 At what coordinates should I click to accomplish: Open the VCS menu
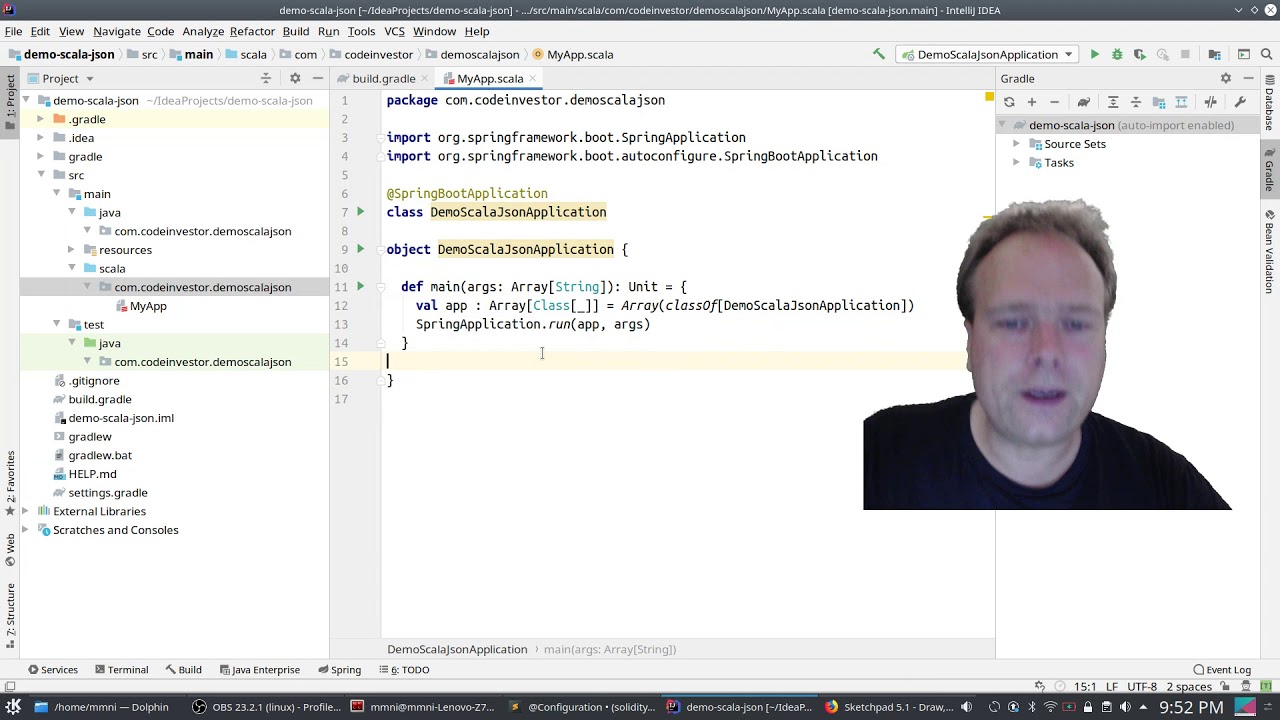[394, 31]
